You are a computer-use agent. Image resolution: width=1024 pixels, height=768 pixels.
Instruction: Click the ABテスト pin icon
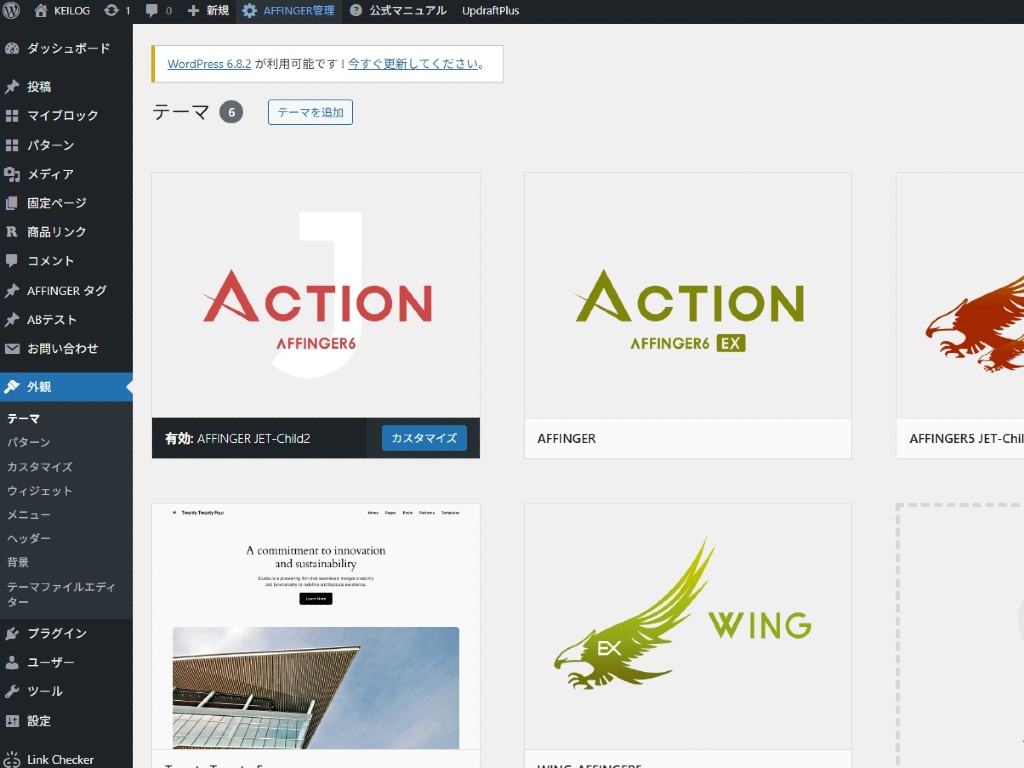(12, 319)
